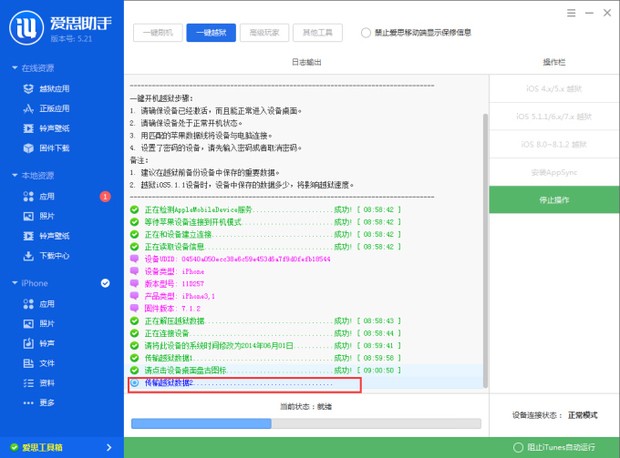Open 照片 under the iPhone section
The height and width of the screenshot is (458, 620).
click(39, 324)
